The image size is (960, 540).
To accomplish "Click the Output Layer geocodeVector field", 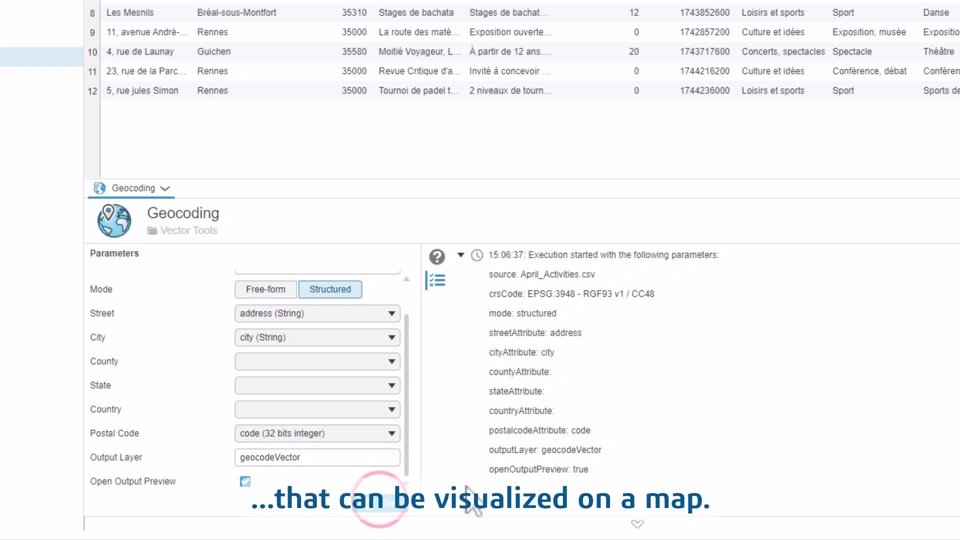I will [317, 457].
